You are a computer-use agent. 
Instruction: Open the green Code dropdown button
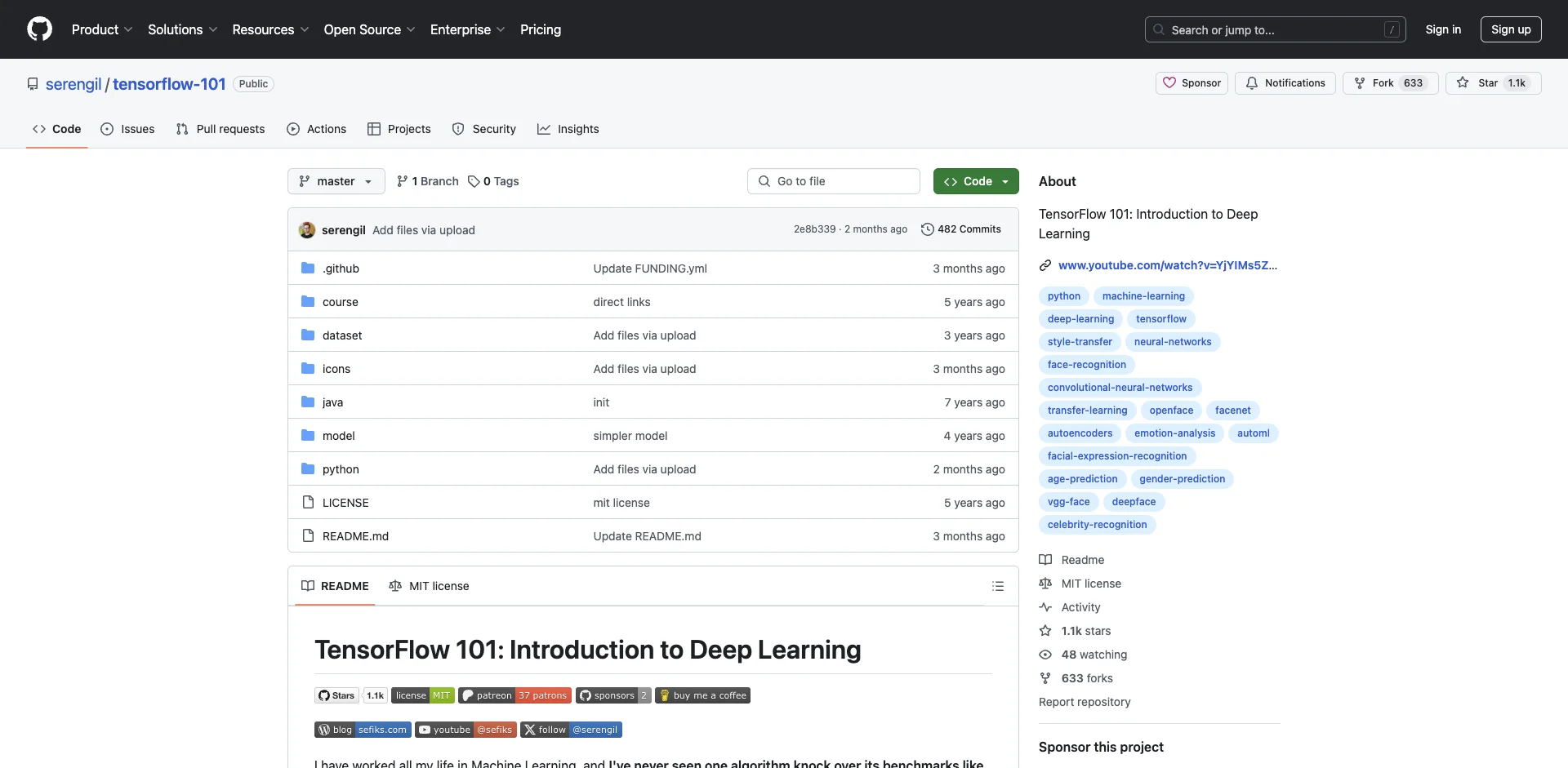[976, 181]
